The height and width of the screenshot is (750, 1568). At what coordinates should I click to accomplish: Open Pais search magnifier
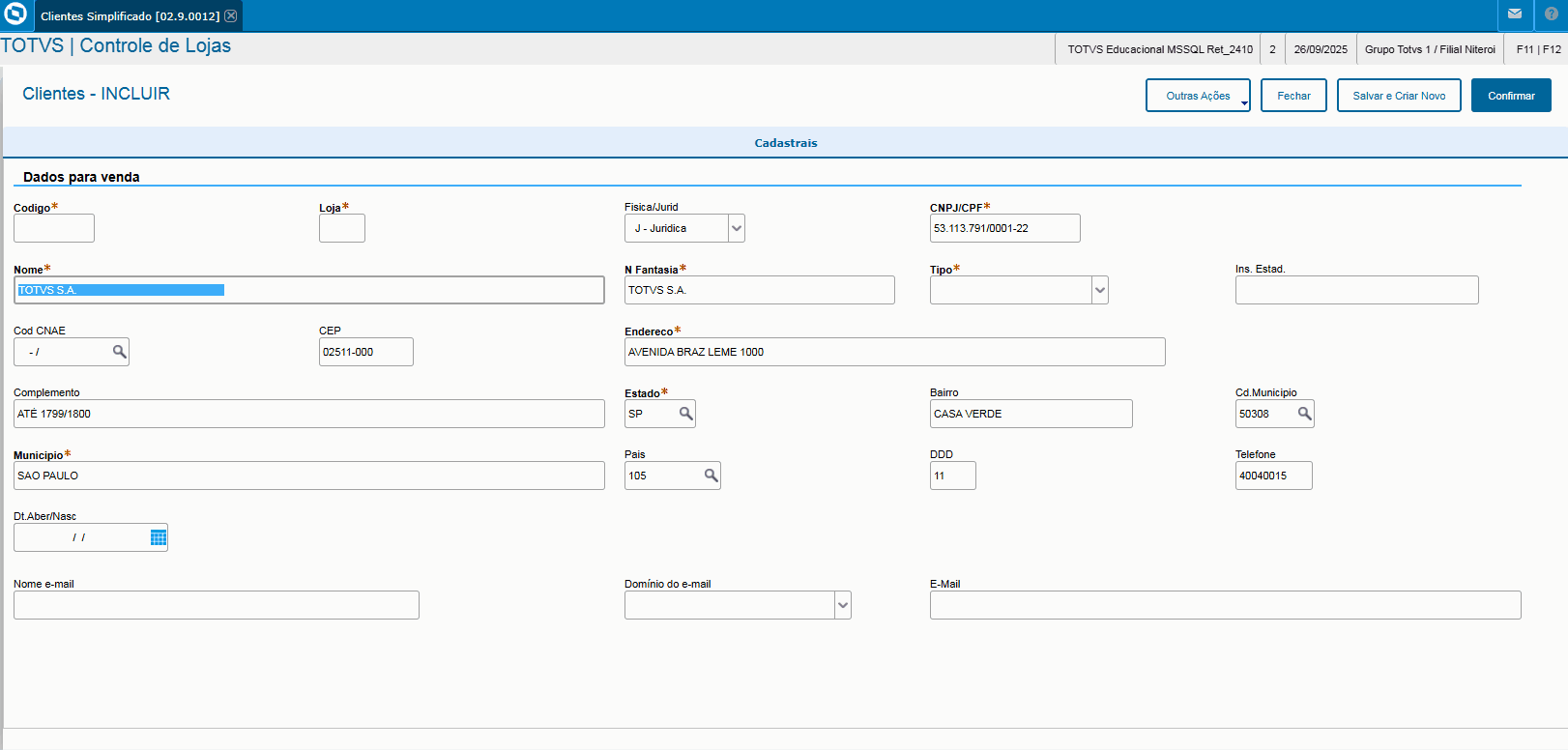(x=711, y=476)
